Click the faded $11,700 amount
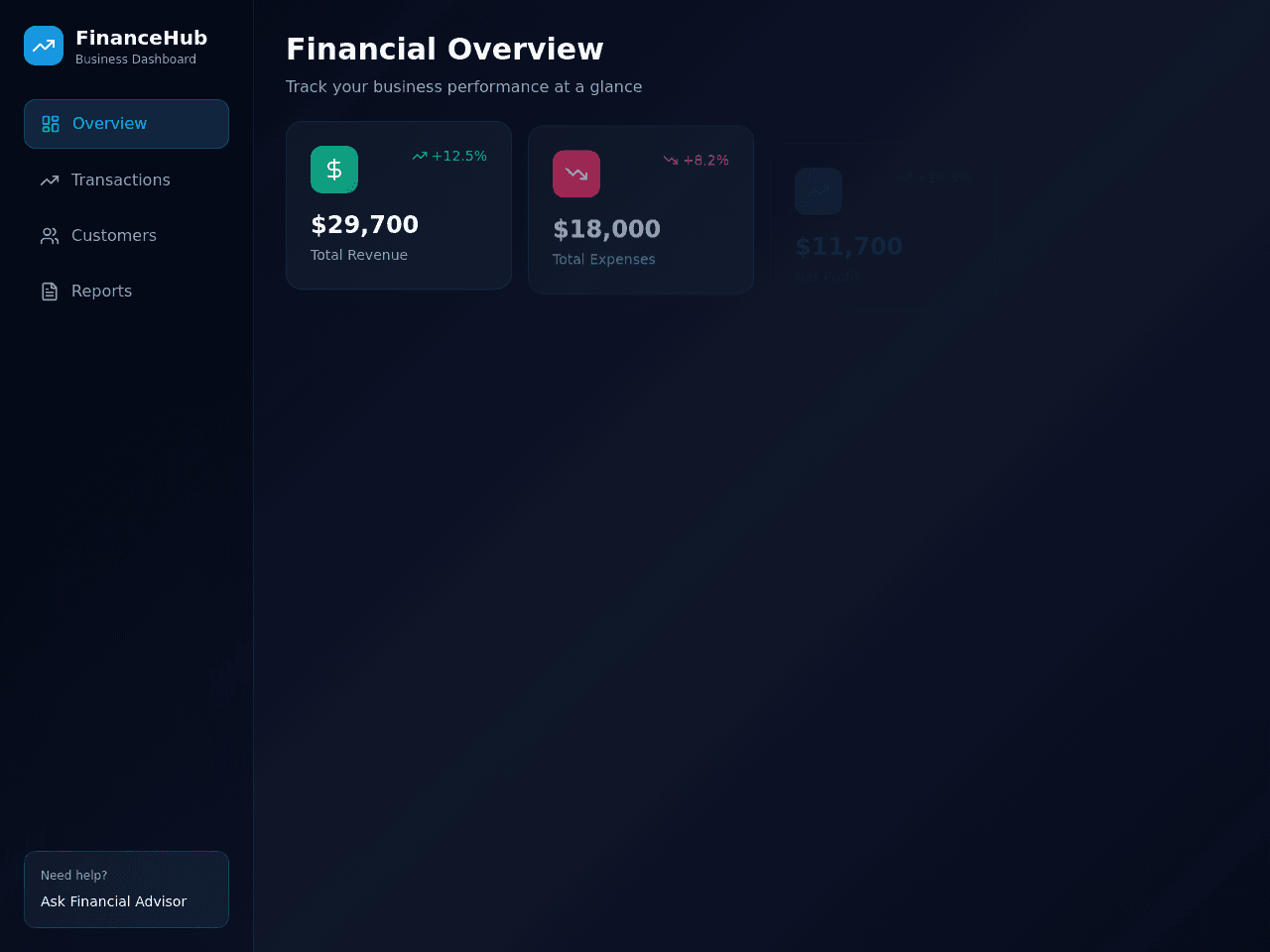The height and width of the screenshot is (952, 1270). click(848, 246)
